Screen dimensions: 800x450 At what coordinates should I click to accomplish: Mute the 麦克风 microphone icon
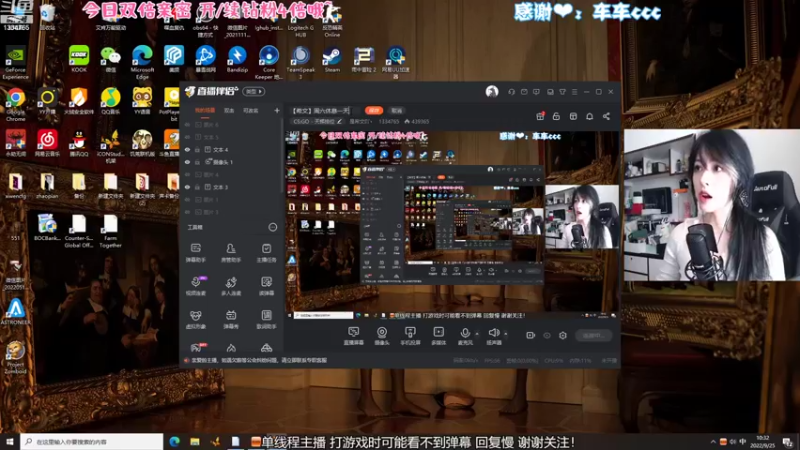pos(465,334)
